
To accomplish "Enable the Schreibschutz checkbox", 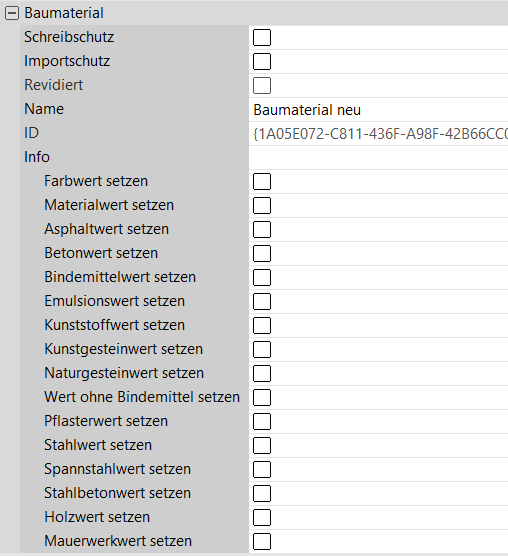I will point(262,38).
